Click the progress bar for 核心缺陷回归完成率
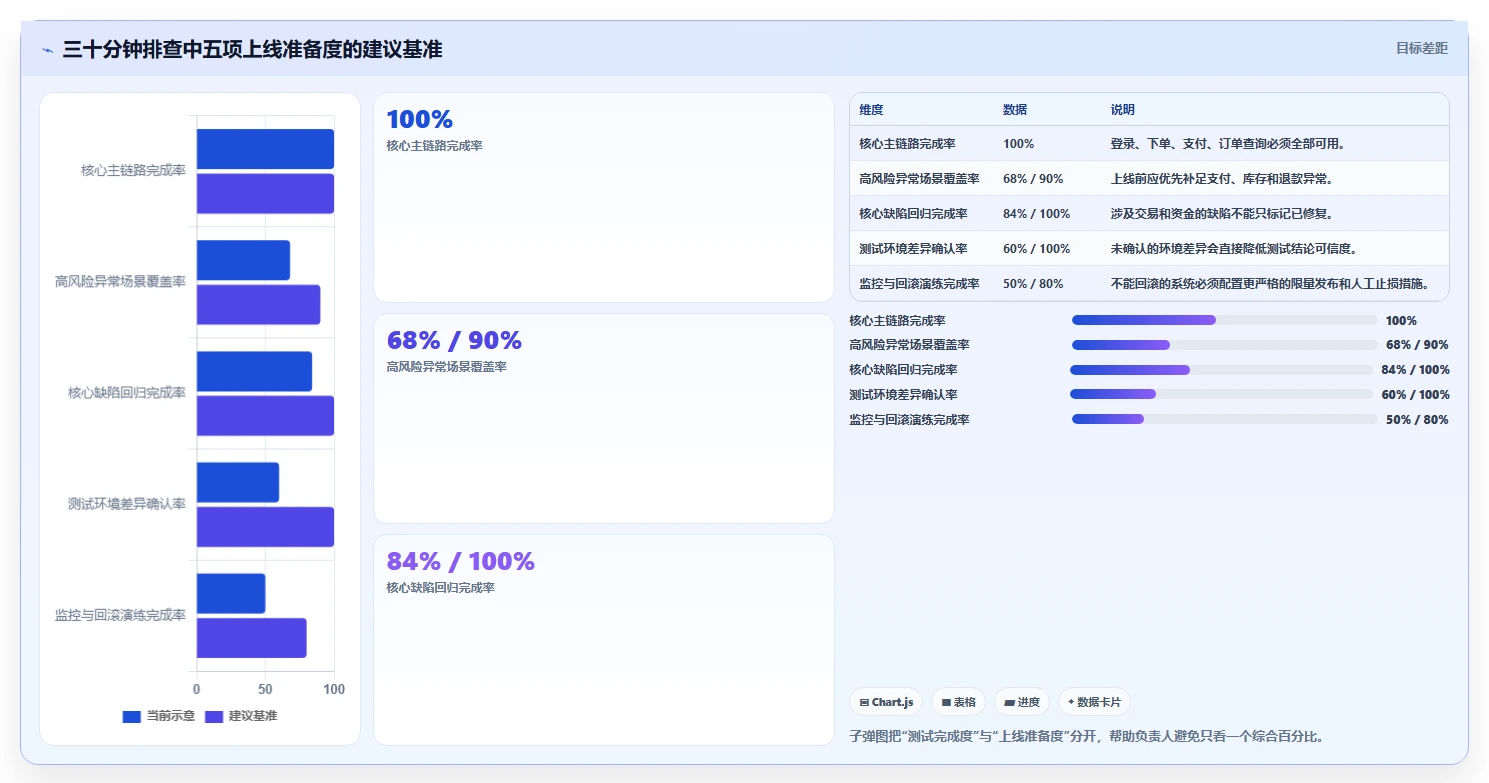The height and width of the screenshot is (783, 1489). (1221, 370)
